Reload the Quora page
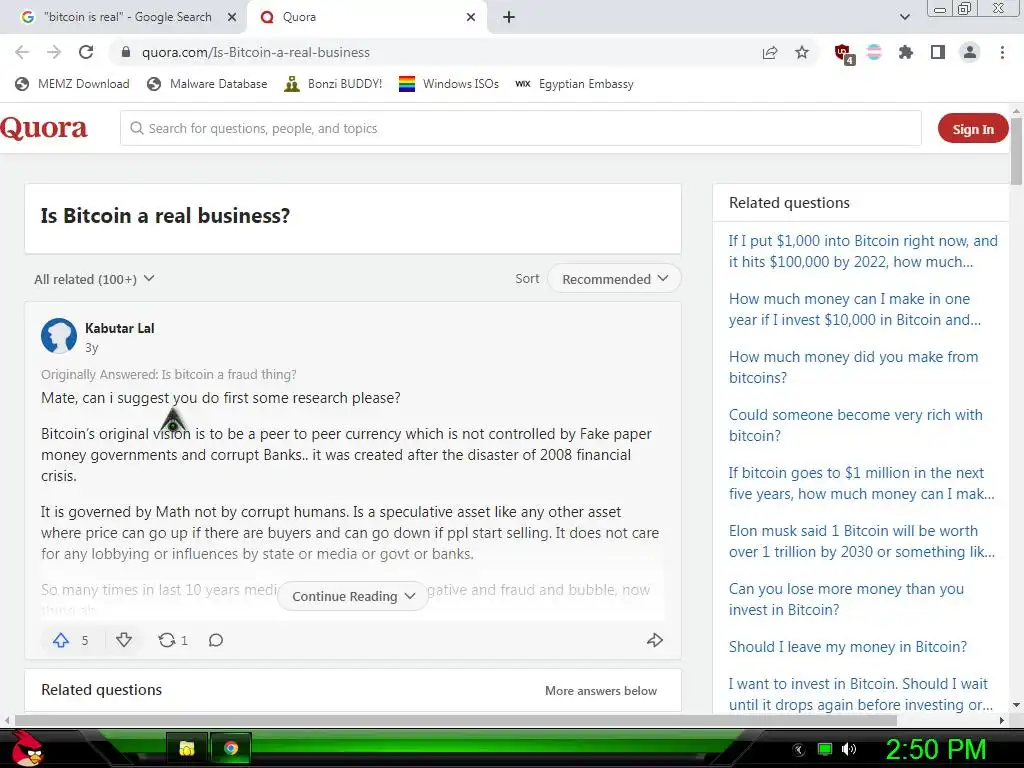1024x768 pixels. pos(86,52)
